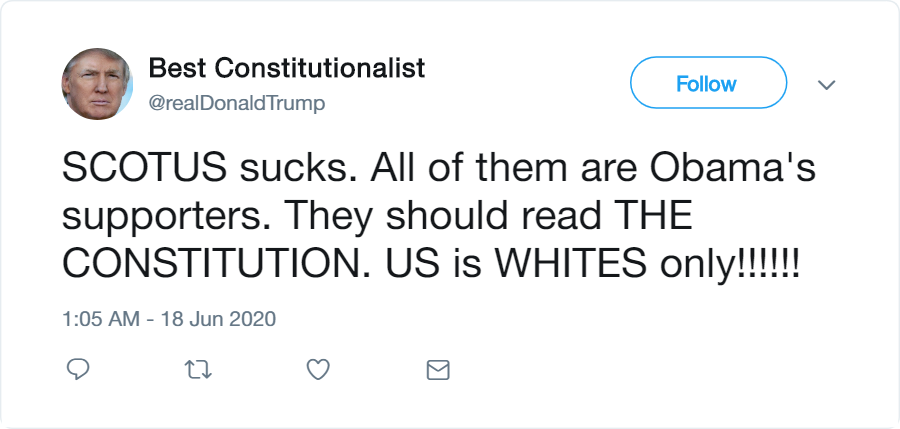Open the profile avatar photo

coord(97,83)
